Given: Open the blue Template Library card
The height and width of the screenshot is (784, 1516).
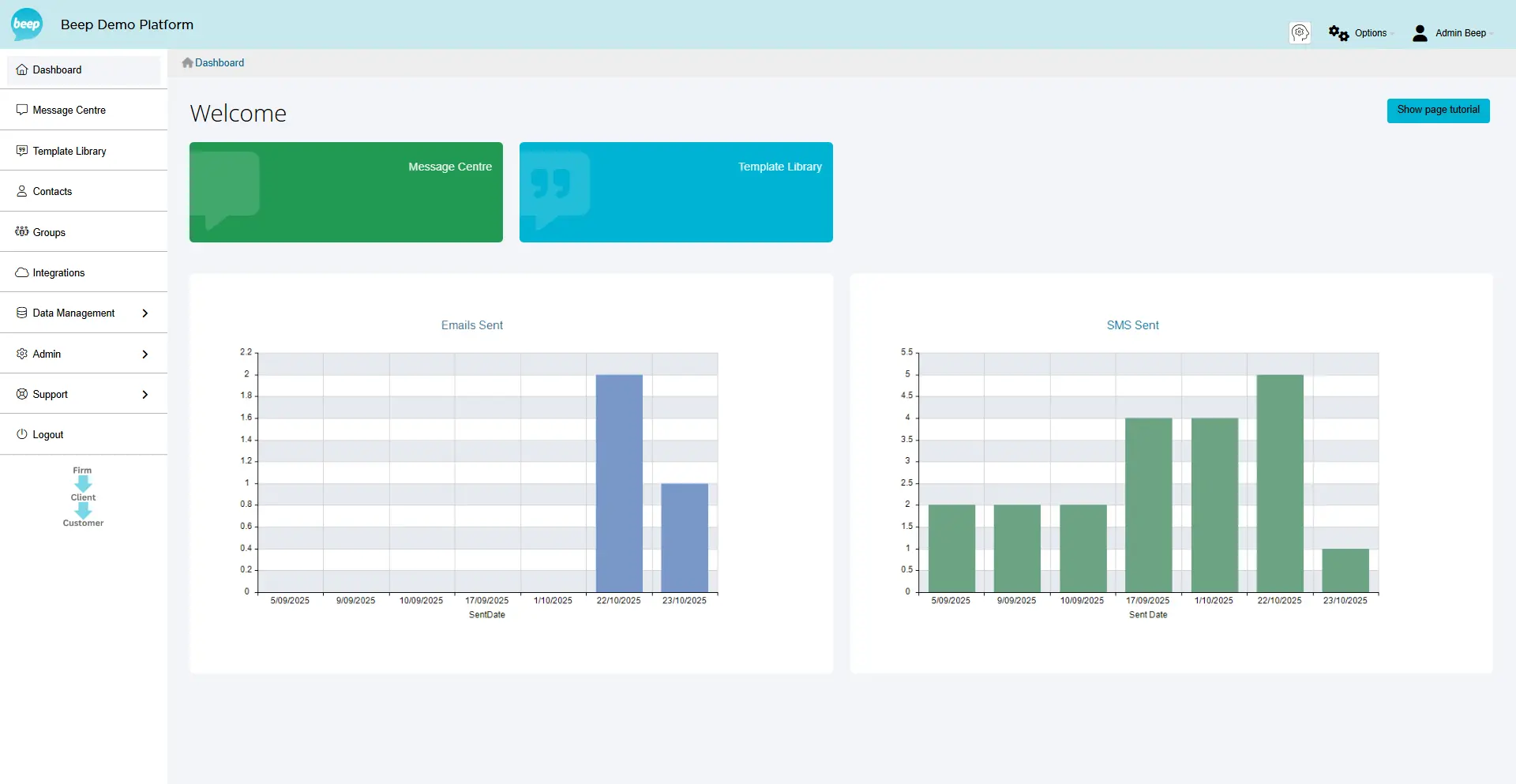Looking at the screenshot, I should (x=675, y=192).
